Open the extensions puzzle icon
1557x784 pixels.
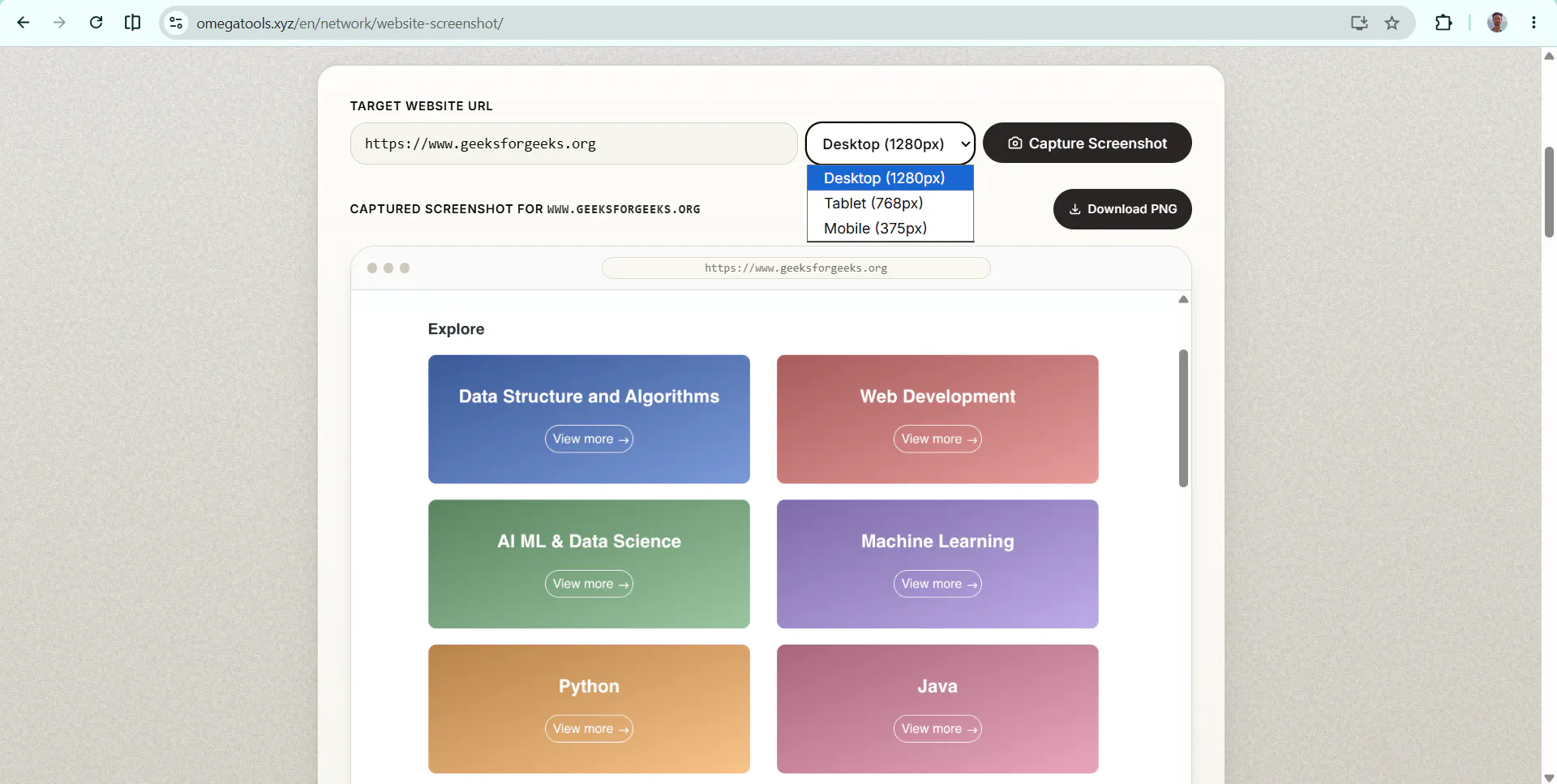point(1443,23)
